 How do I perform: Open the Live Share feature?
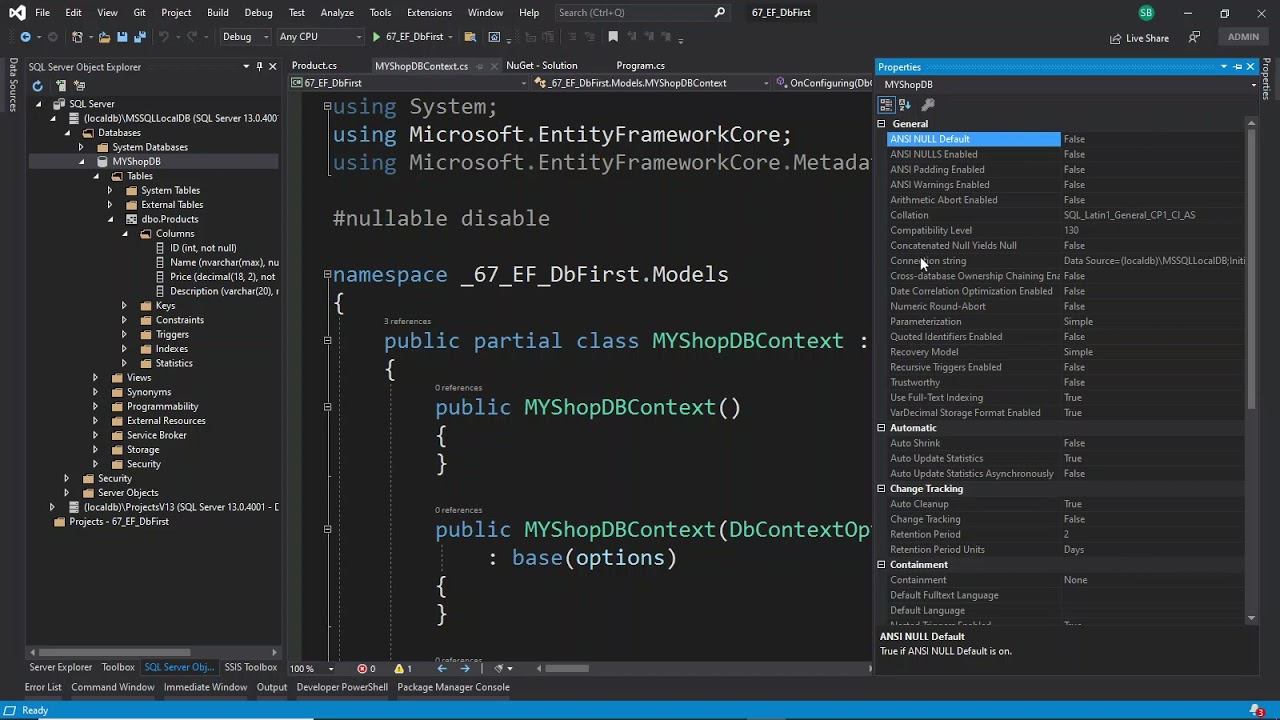click(1138, 38)
